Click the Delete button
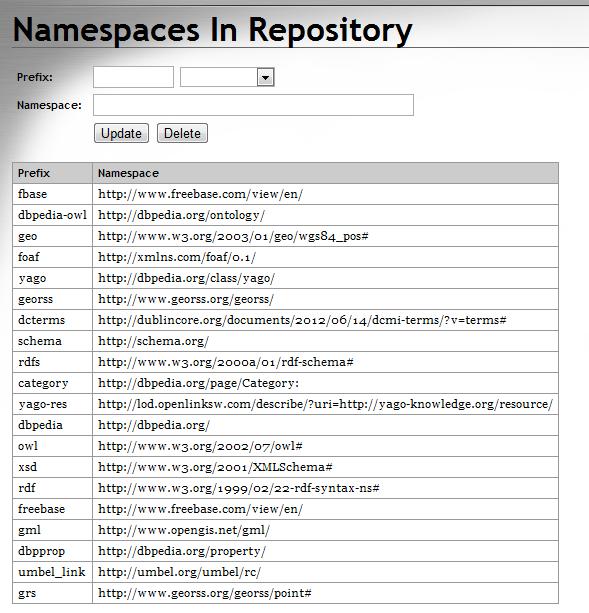 pyautogui.click(x=182, y=133)
